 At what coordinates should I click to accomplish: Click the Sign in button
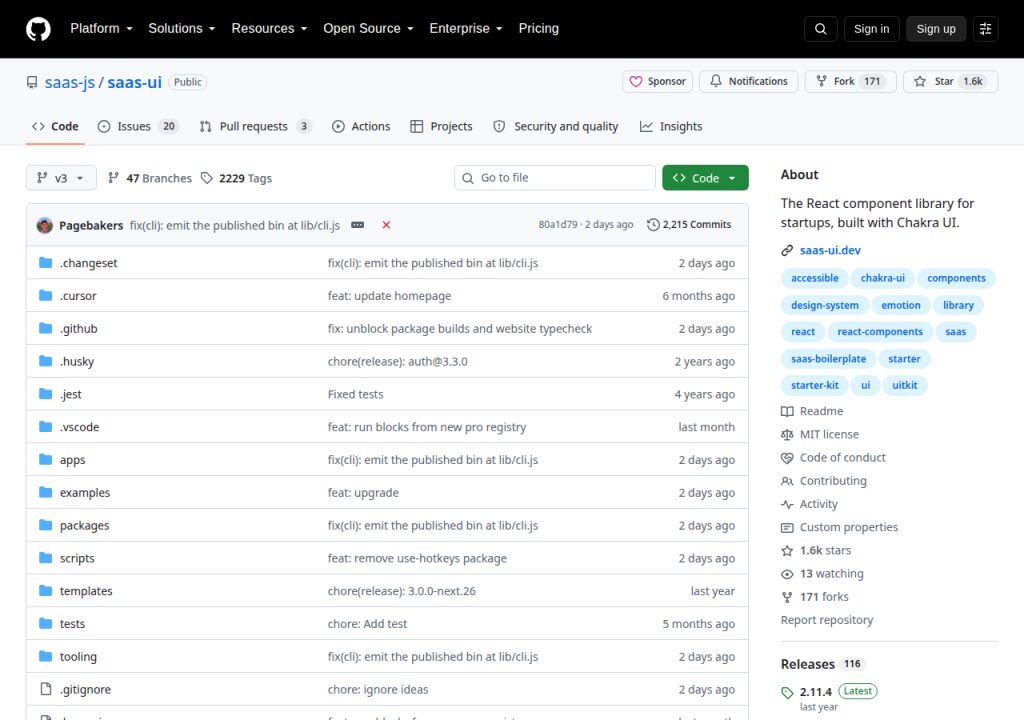point(871,29)
